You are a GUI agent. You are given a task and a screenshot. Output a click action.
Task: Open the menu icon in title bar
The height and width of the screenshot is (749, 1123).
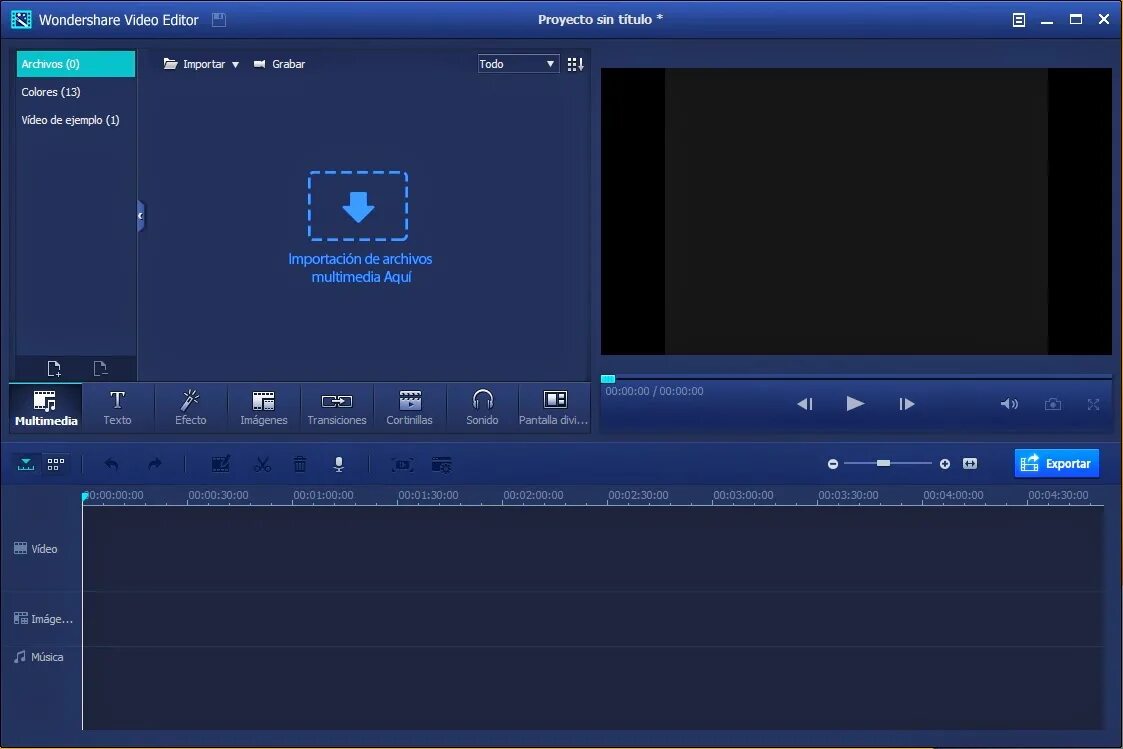(x=1018, y=20)
